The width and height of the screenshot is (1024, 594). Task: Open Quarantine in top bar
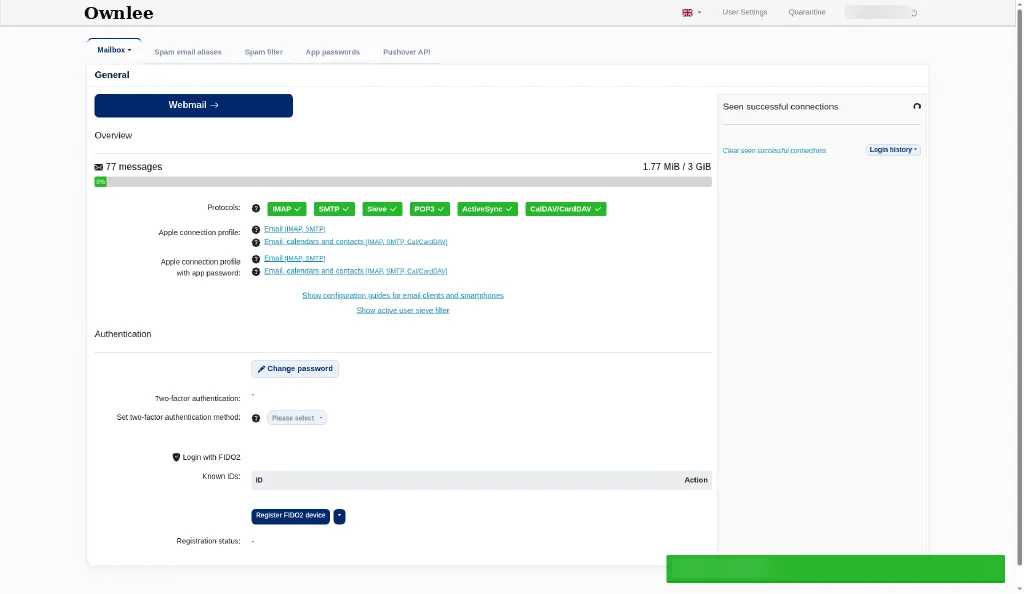[x=807, y=12]
